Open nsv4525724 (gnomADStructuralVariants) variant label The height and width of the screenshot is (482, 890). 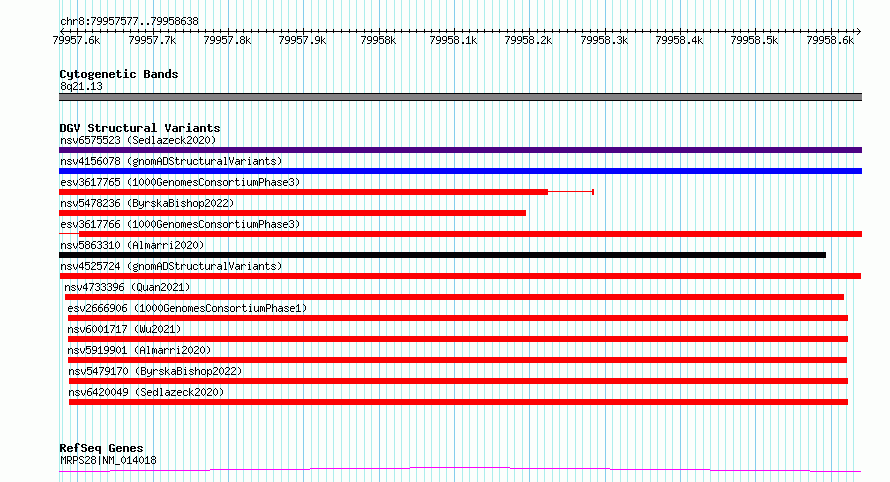[171, 266]
